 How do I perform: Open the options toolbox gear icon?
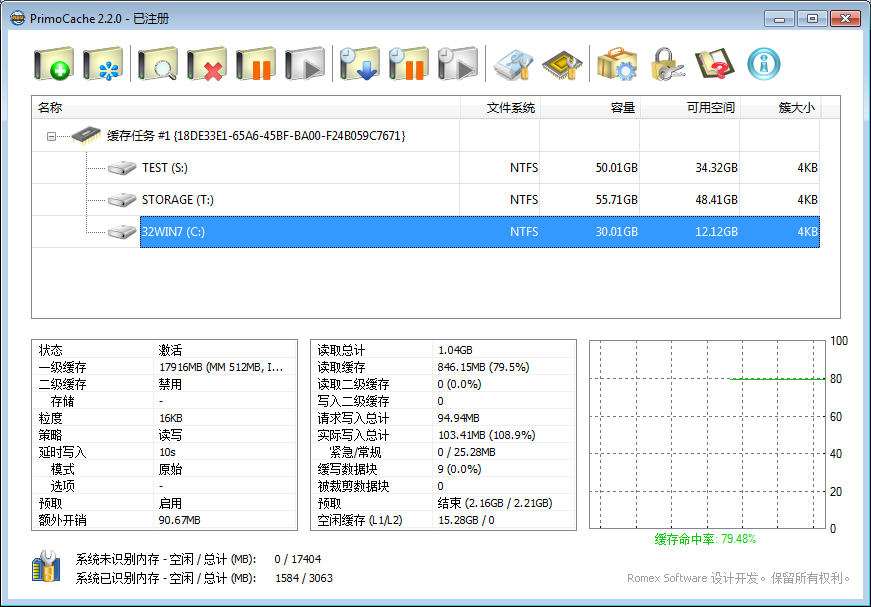617,63
